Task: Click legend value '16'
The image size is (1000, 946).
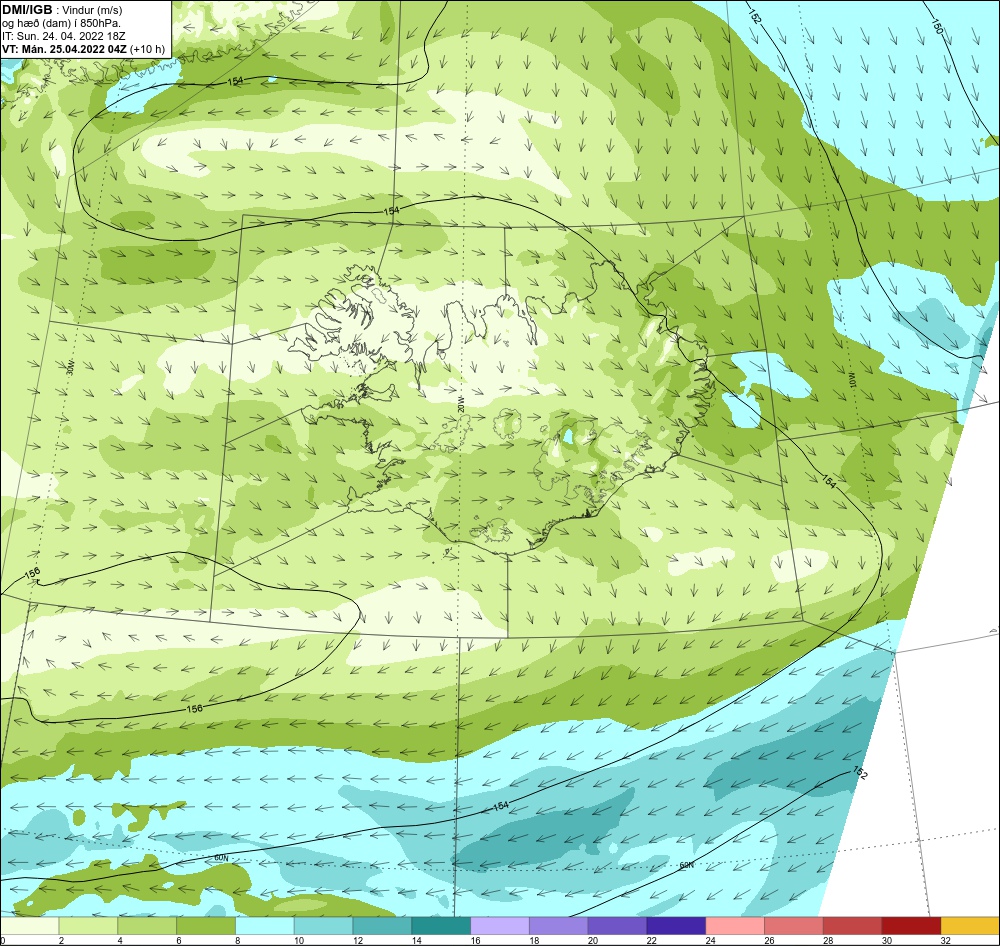Action: (x=475, y=940)
